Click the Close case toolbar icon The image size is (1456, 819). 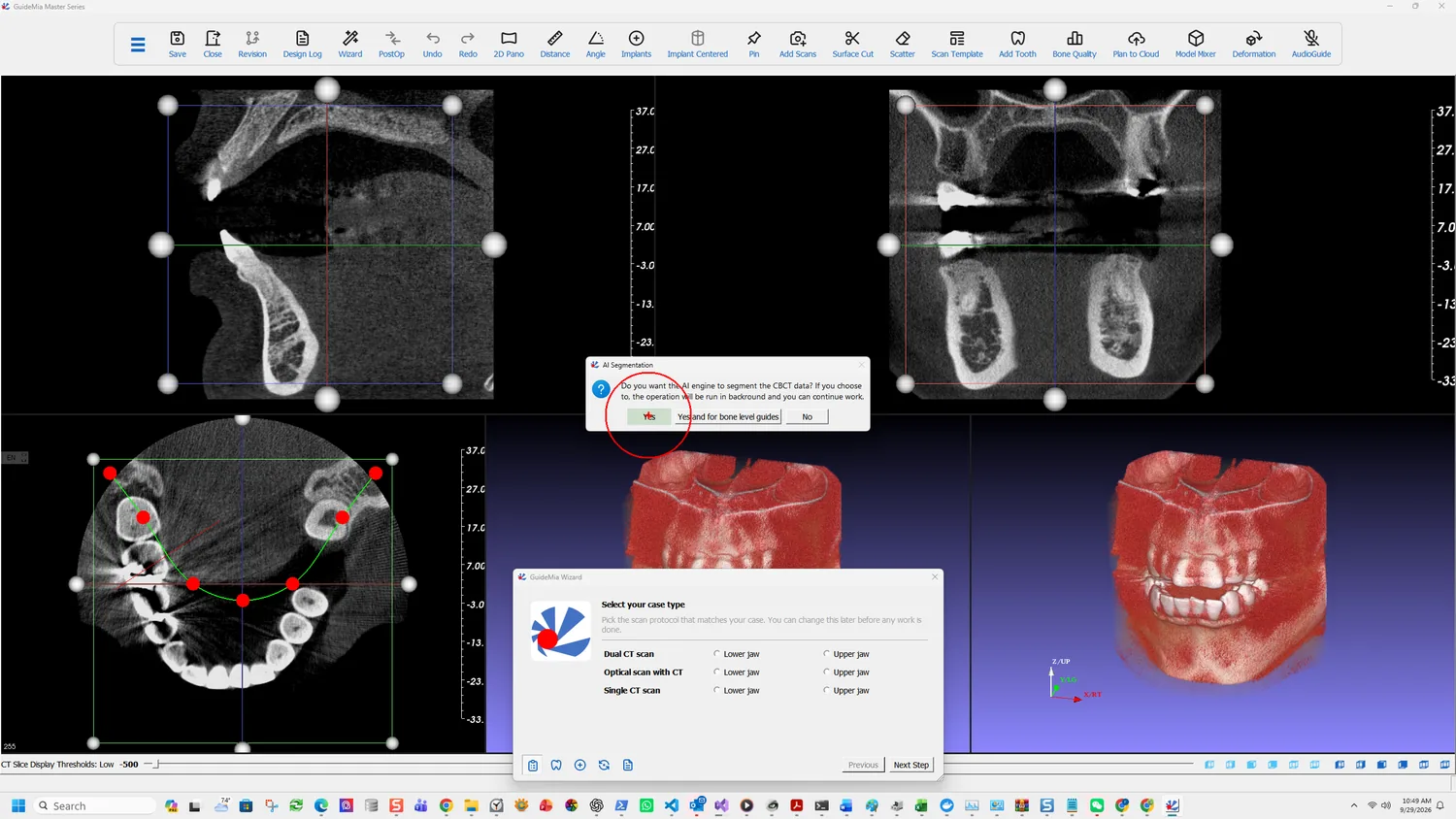click(x=213, y=45)
